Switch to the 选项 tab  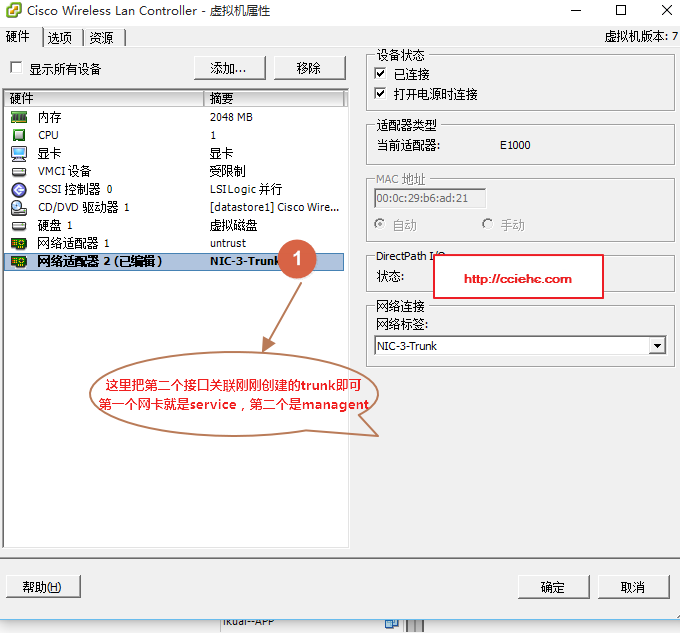60,37
